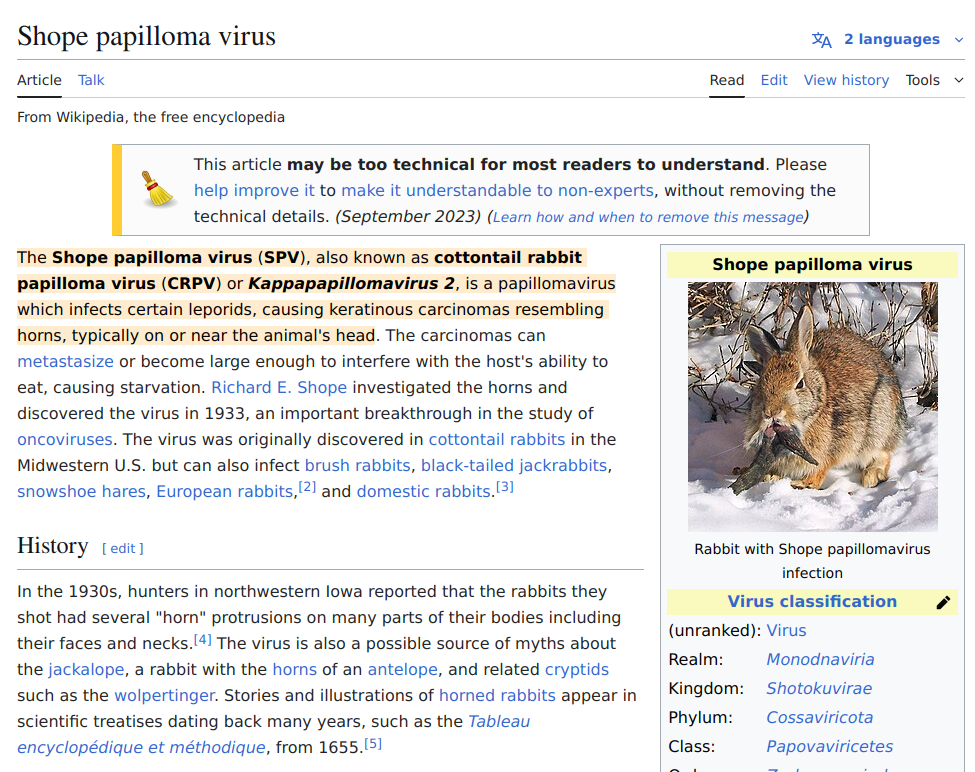975x772 pixels.
Task: Follow the Virus link in the infobox
Action: click(786, 631)
